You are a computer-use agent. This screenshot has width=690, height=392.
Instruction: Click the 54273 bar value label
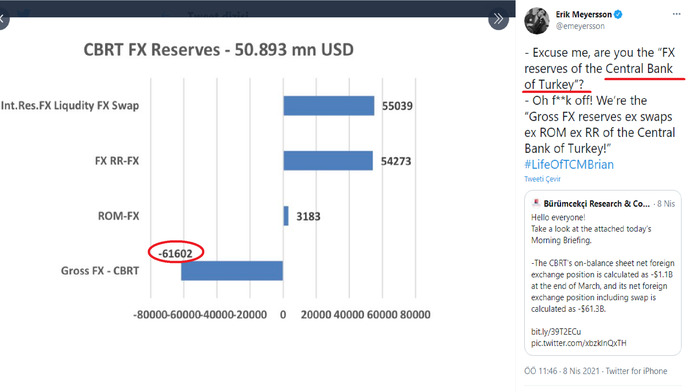[396, 161]
